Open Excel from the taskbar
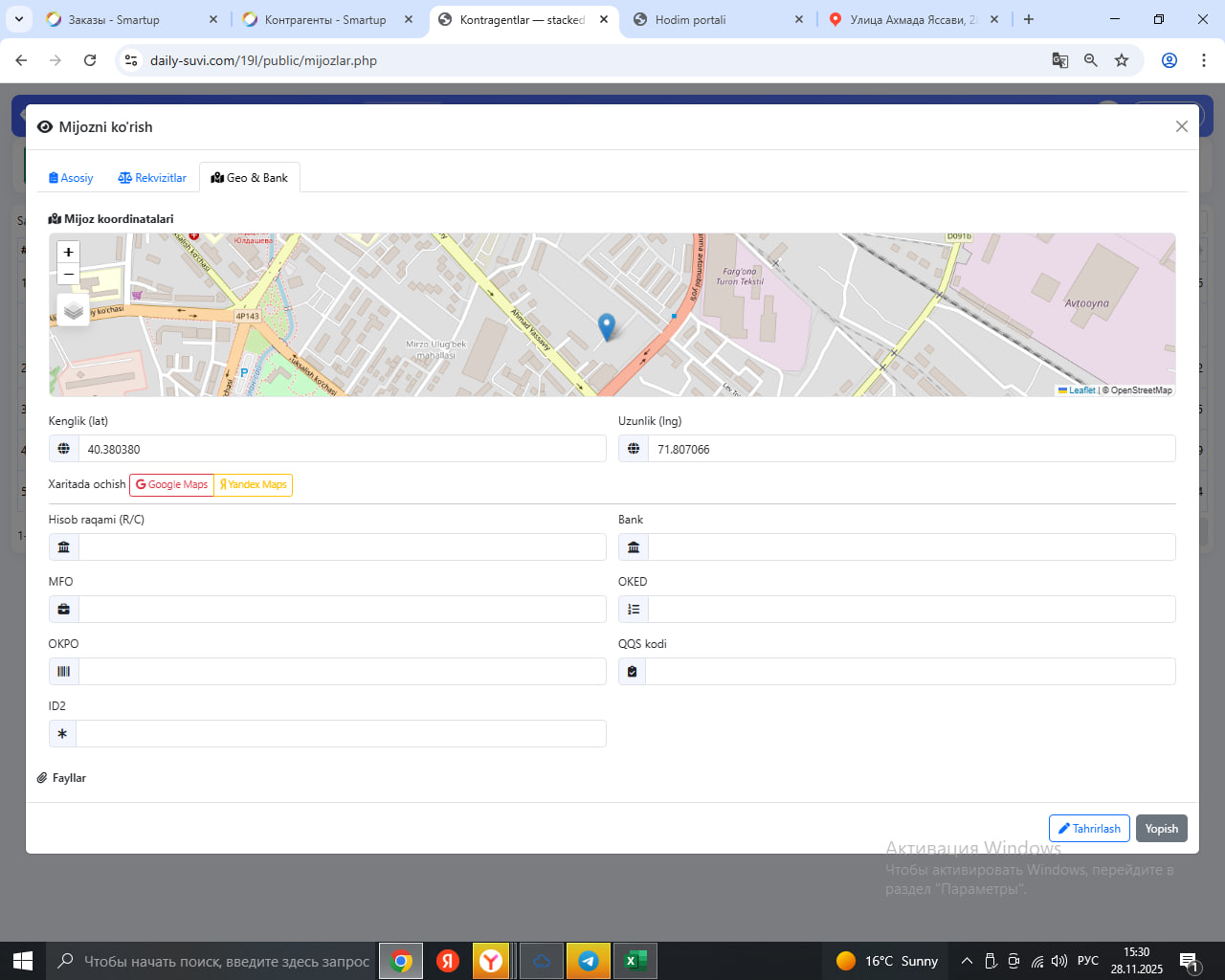The height and width of the screenshot is (980, 1225). tap(634, 961)
